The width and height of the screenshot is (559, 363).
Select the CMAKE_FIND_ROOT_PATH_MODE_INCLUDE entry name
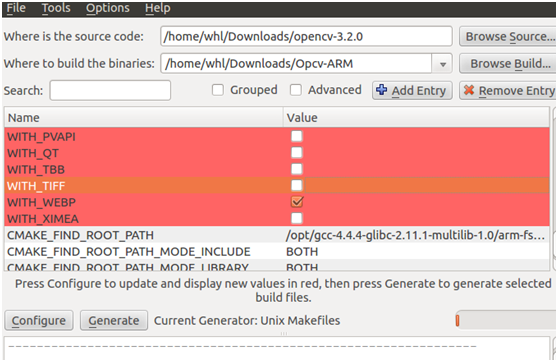pyautogui.click(x=128, y=252)
